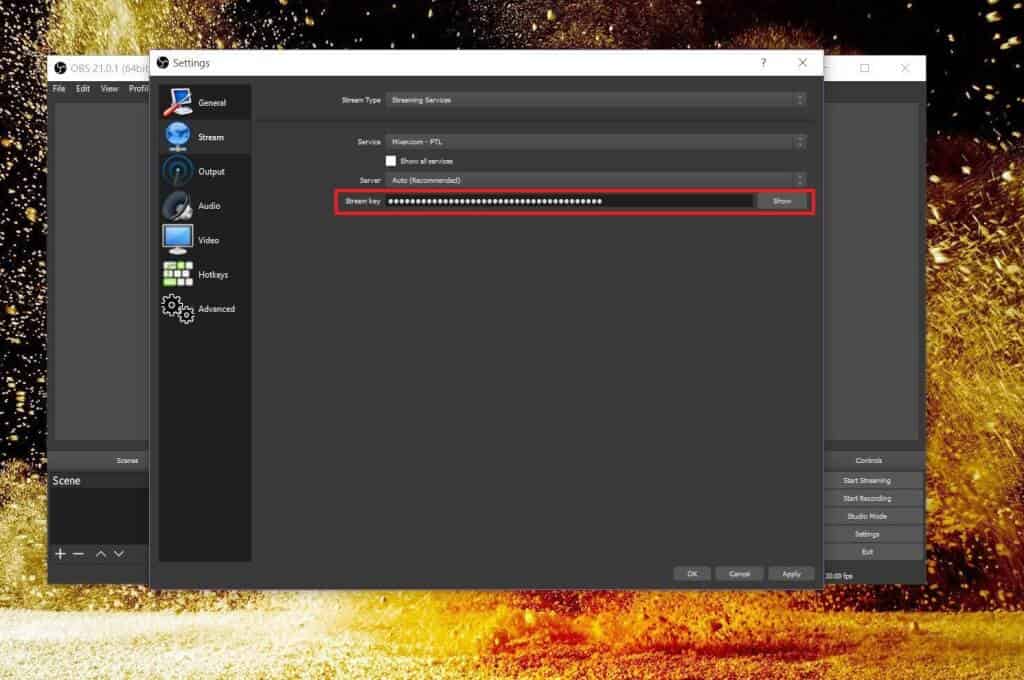1024x680 pixels.
Task: Open the Output settings section
Action: 204,171
